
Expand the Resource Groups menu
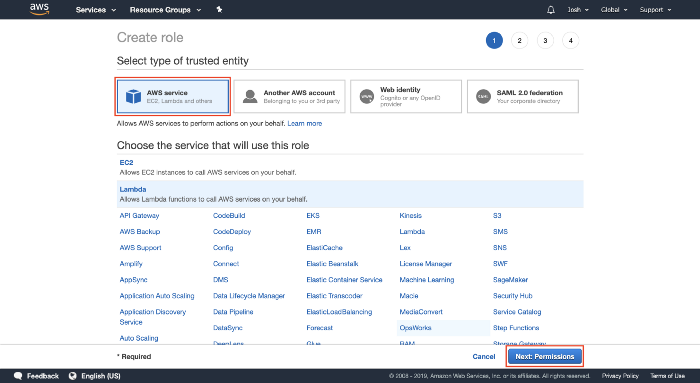coord(165,10)
